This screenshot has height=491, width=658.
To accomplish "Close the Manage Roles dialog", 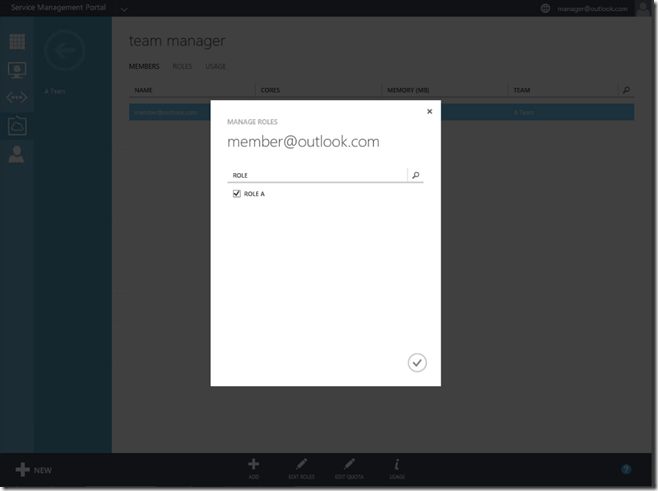I will [430, 112].
